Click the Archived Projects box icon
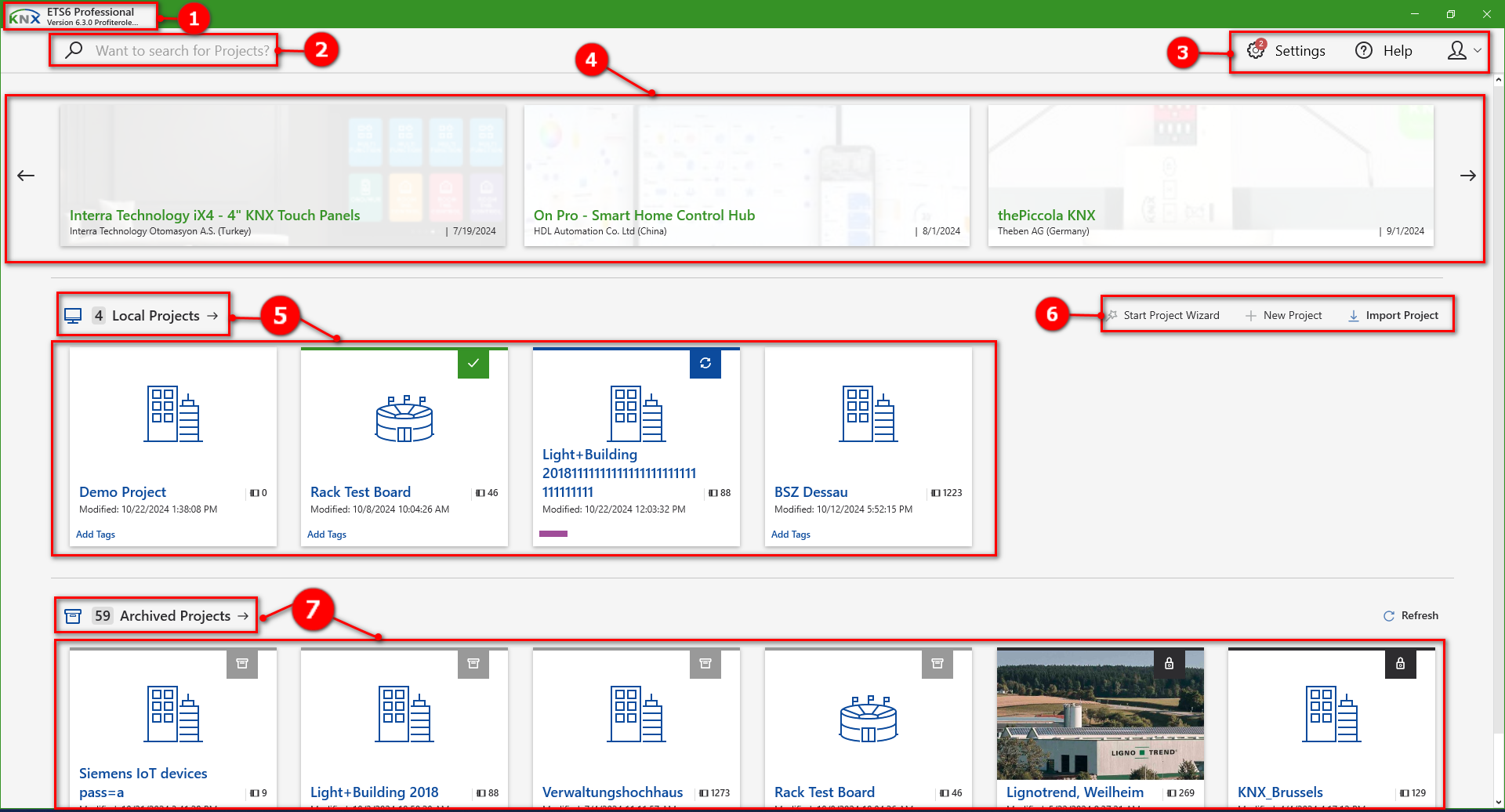The width and height of the screenshot is (1505, 812). click(x=73, y=616)
